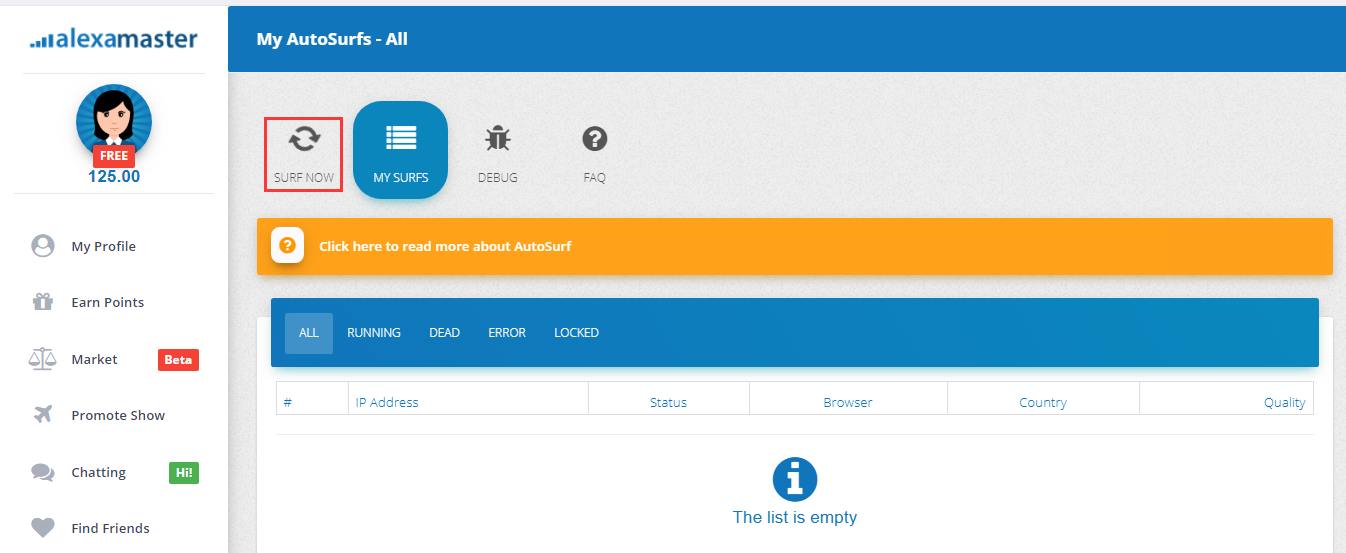Click here to read more about AutoSurf
The image size is (1346, 553).
(445, 246)
